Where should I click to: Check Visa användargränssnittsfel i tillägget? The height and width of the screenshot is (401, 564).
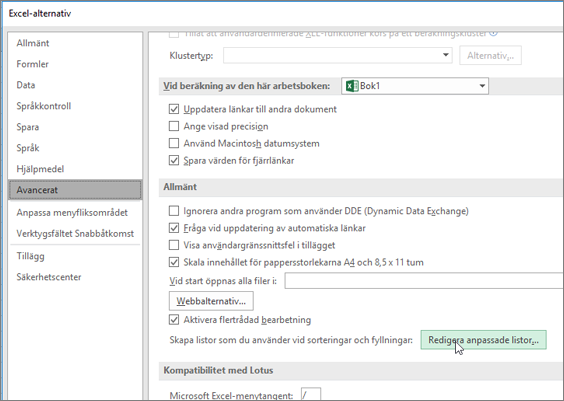[x=174, y=245]
